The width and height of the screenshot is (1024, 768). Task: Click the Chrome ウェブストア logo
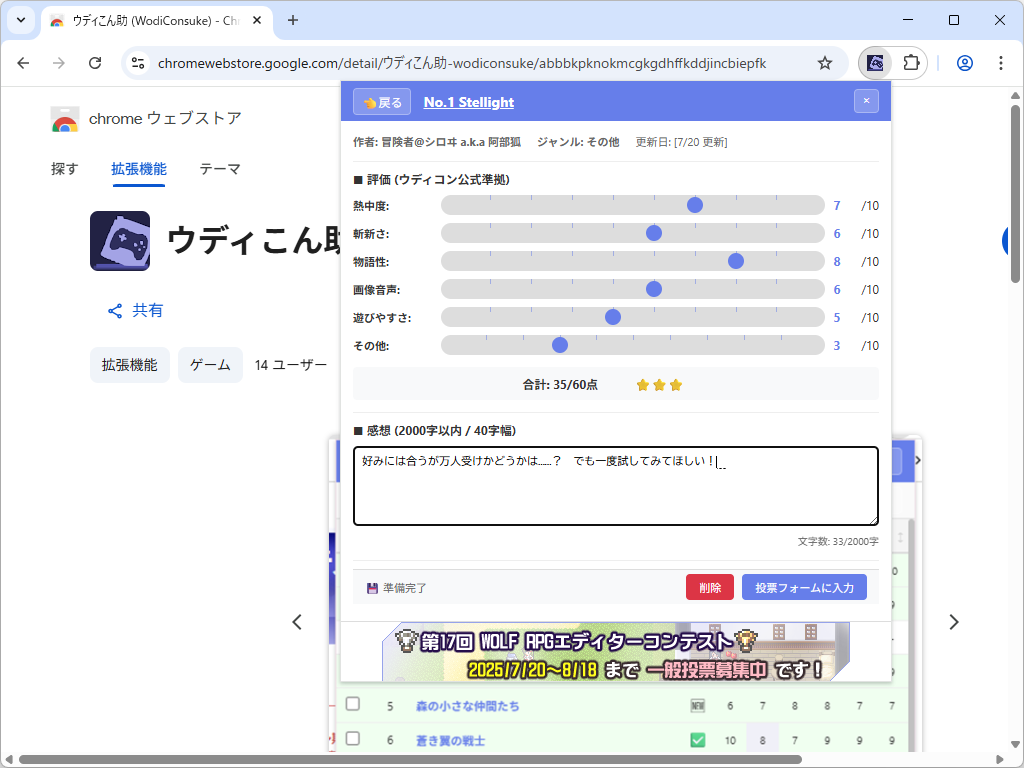click(65, 118)
